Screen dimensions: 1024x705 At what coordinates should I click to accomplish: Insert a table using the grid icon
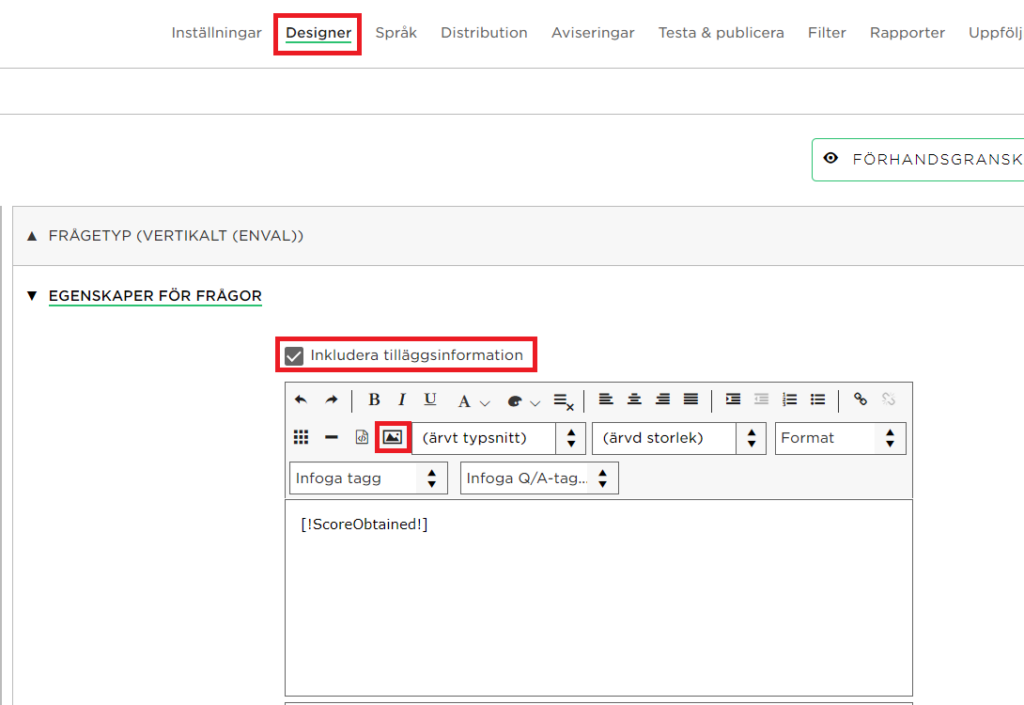[x=301, y=437]
